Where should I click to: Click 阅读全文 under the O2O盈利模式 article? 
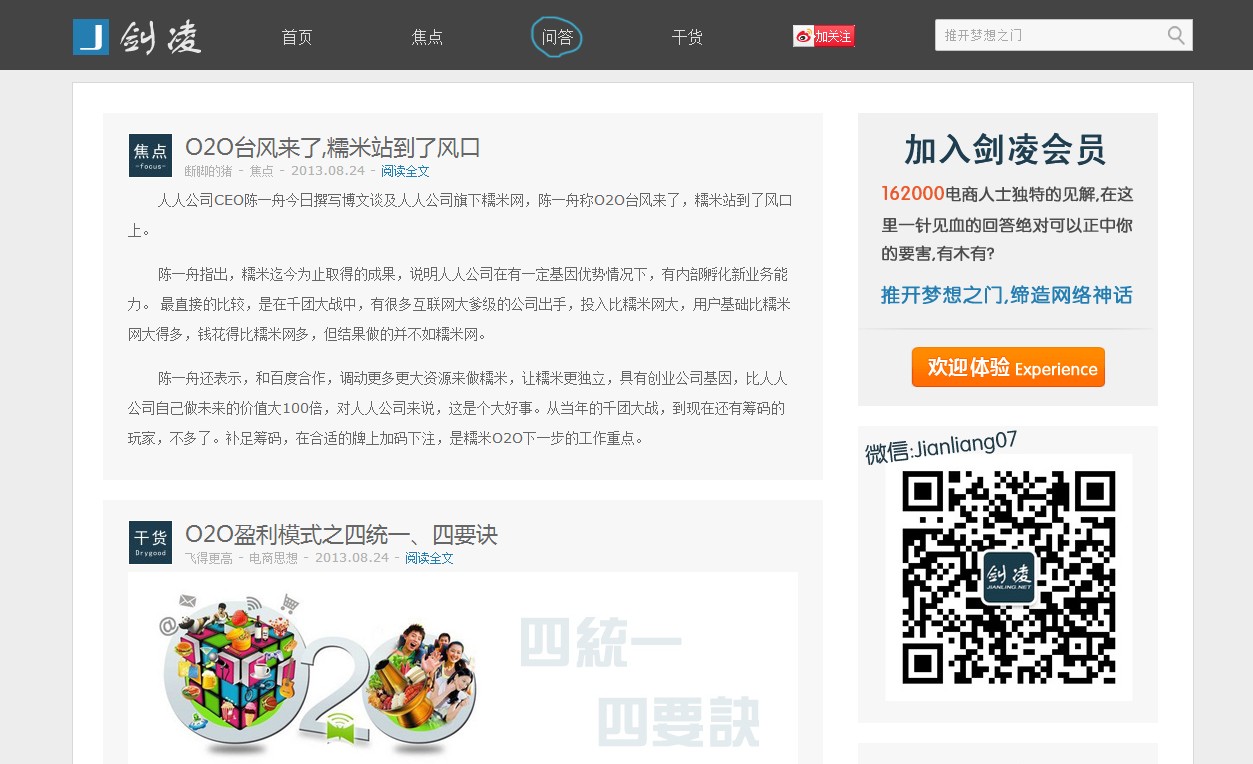point(429,558)
